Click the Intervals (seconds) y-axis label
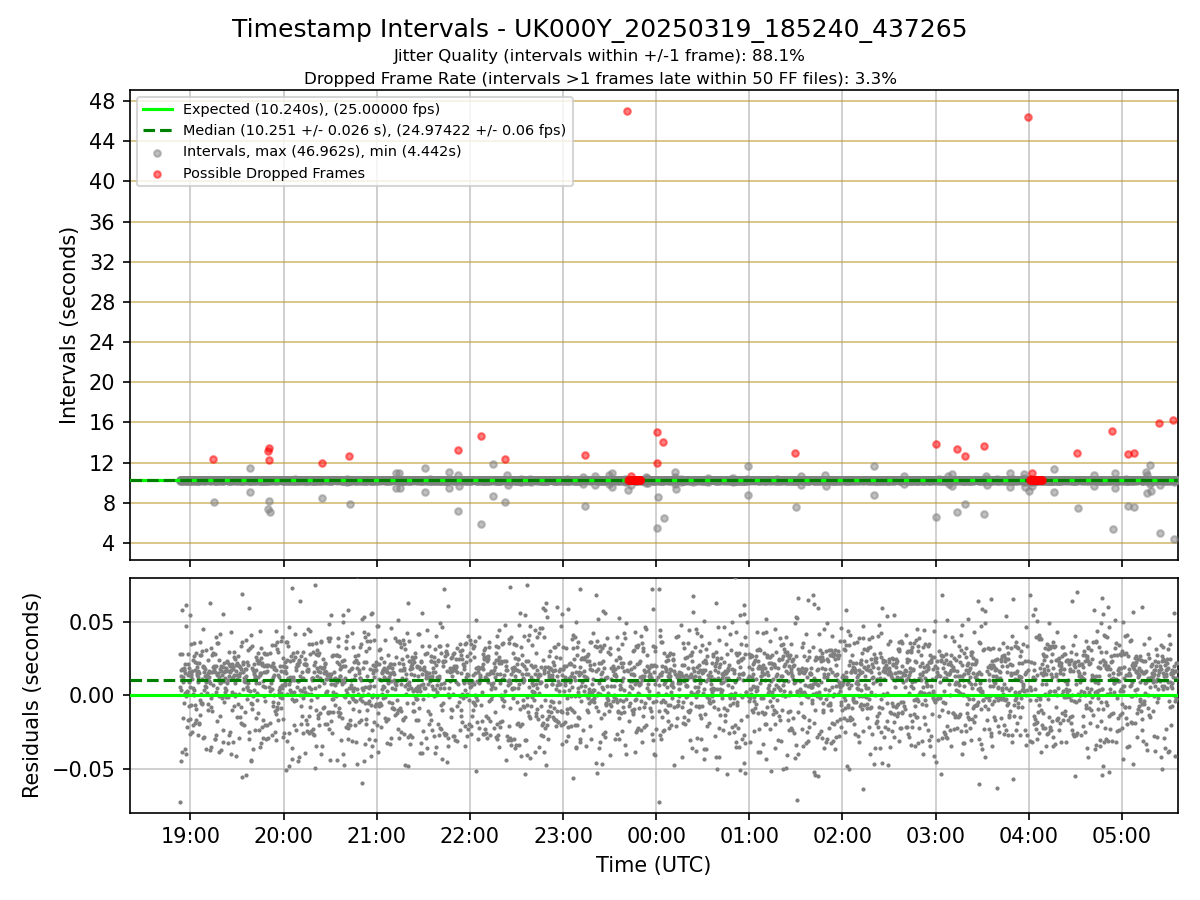 [69, 325]
